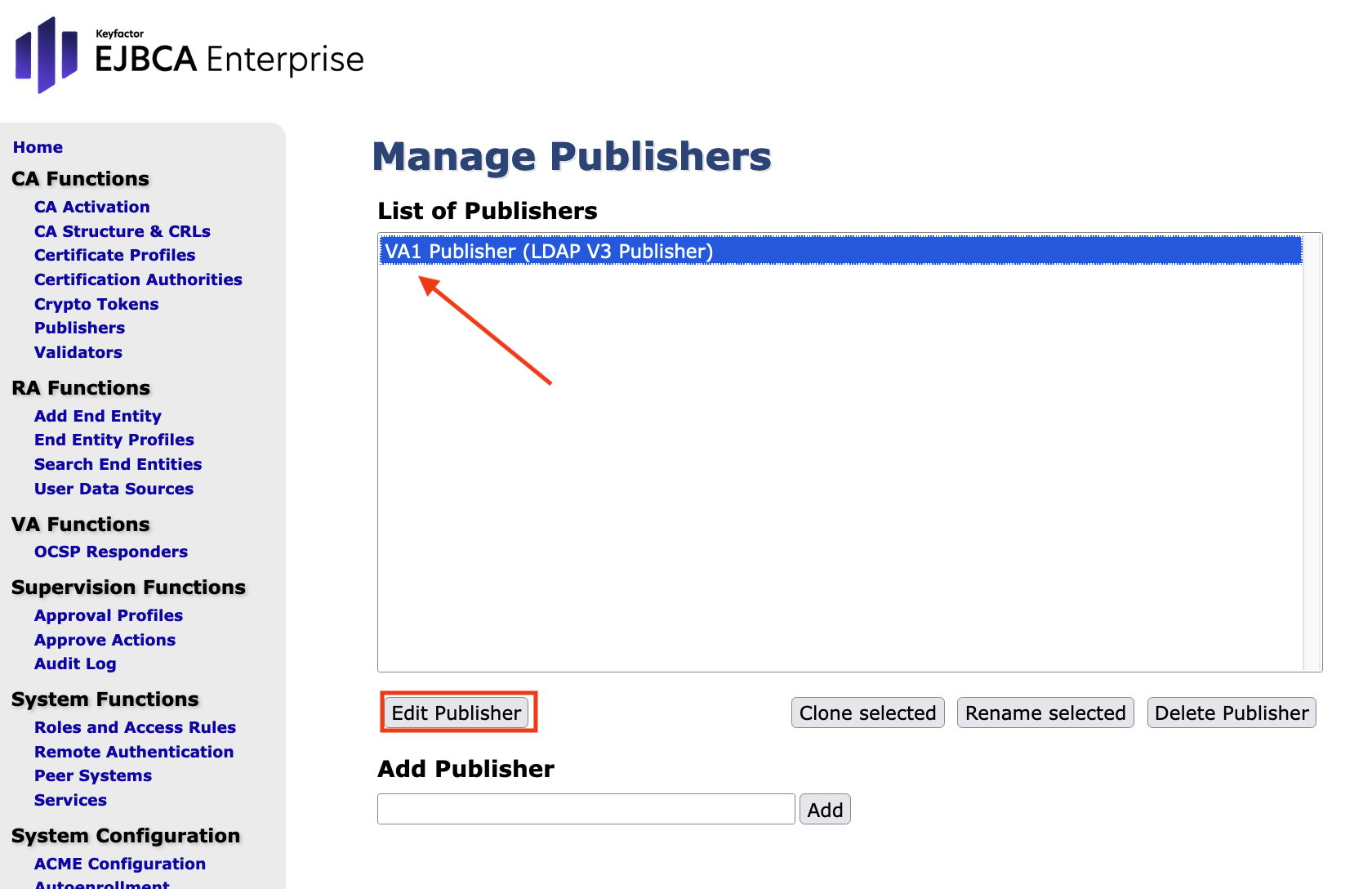The width and height of the screenshot is (1372, 889).
Task: Click Rename selected button
Action: pyautogui.click(x=1045, y=713)
